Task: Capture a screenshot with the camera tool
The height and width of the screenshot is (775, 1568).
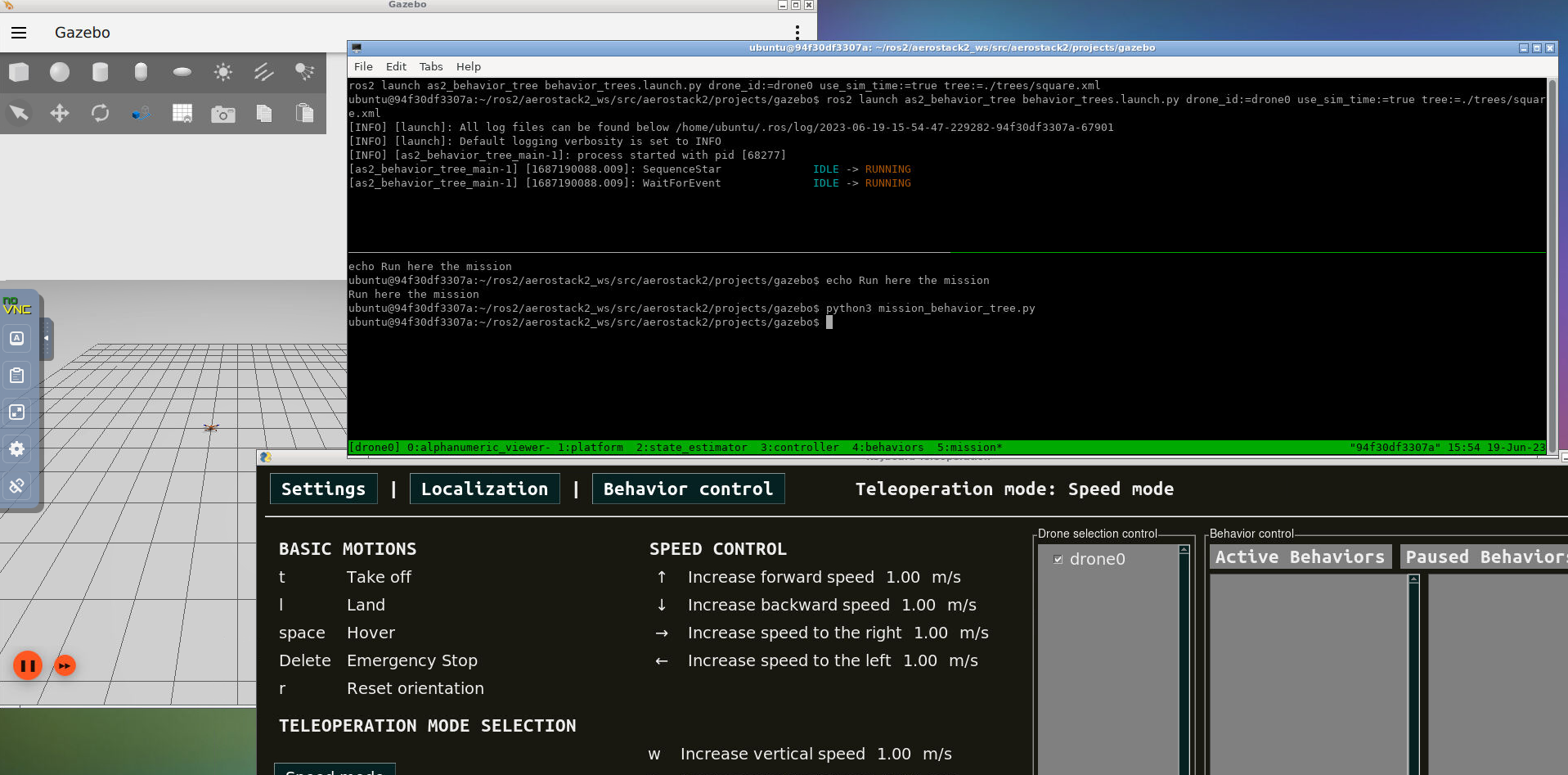Action: coord(222,113)
